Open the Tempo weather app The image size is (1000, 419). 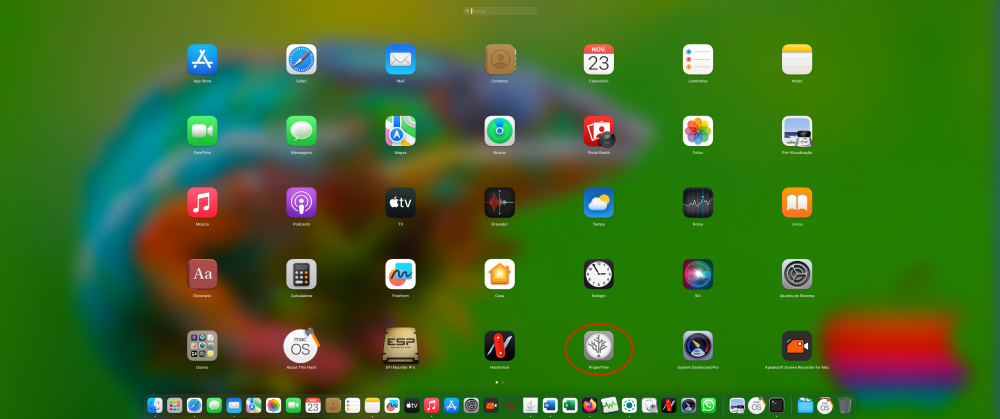tap(599, 203)
